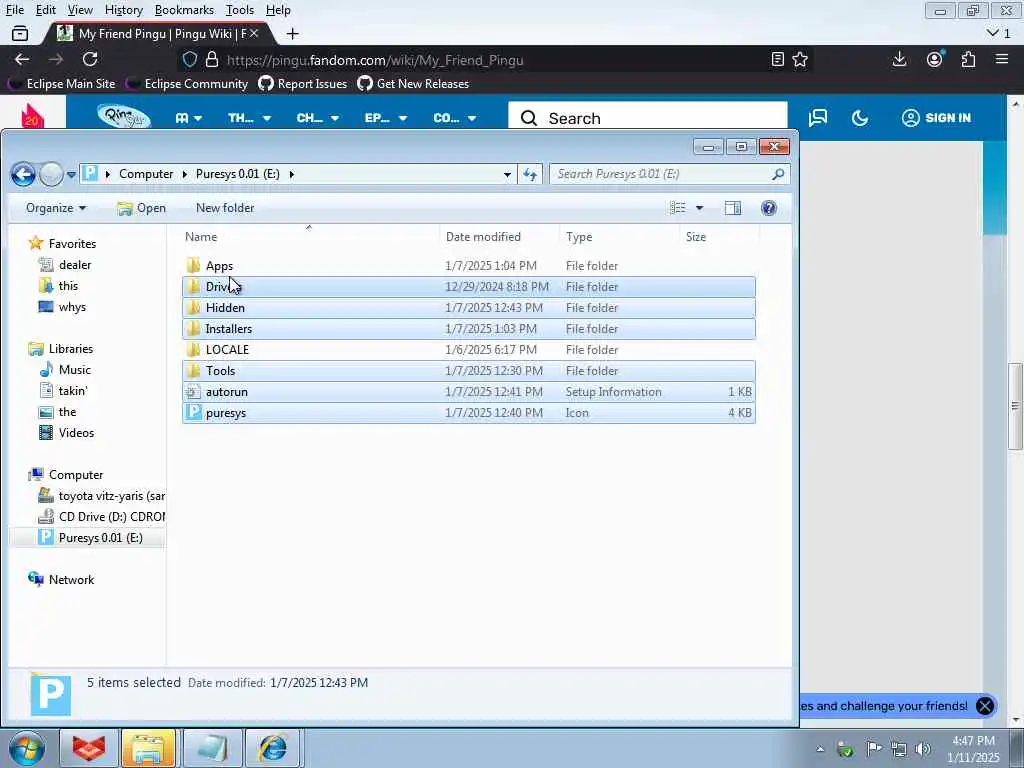This screenshot has width=1024, height=768.
Task: Dismiss the challenge your friends banner
Action: coord(985,706)
